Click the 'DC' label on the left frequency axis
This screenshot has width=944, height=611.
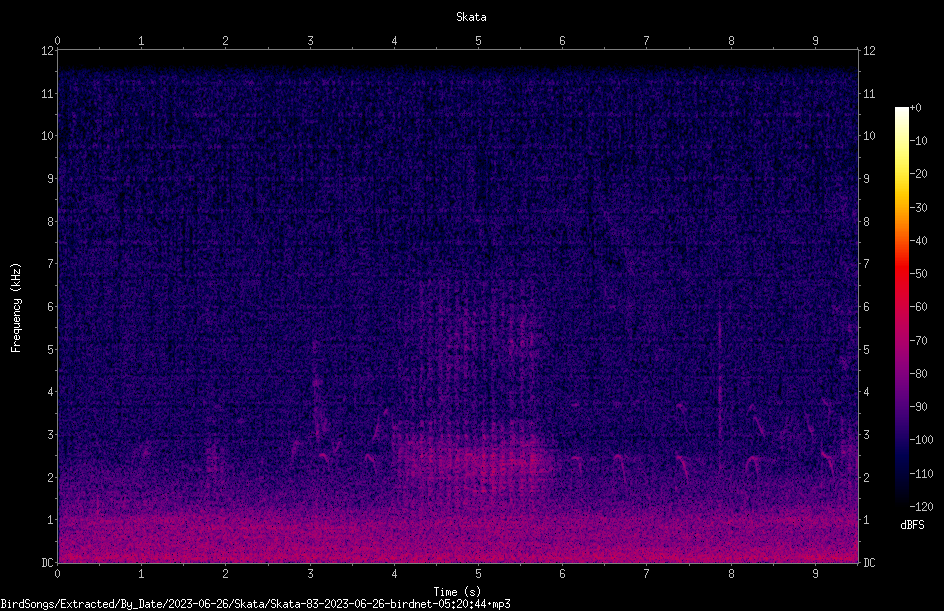coord(48,562)
